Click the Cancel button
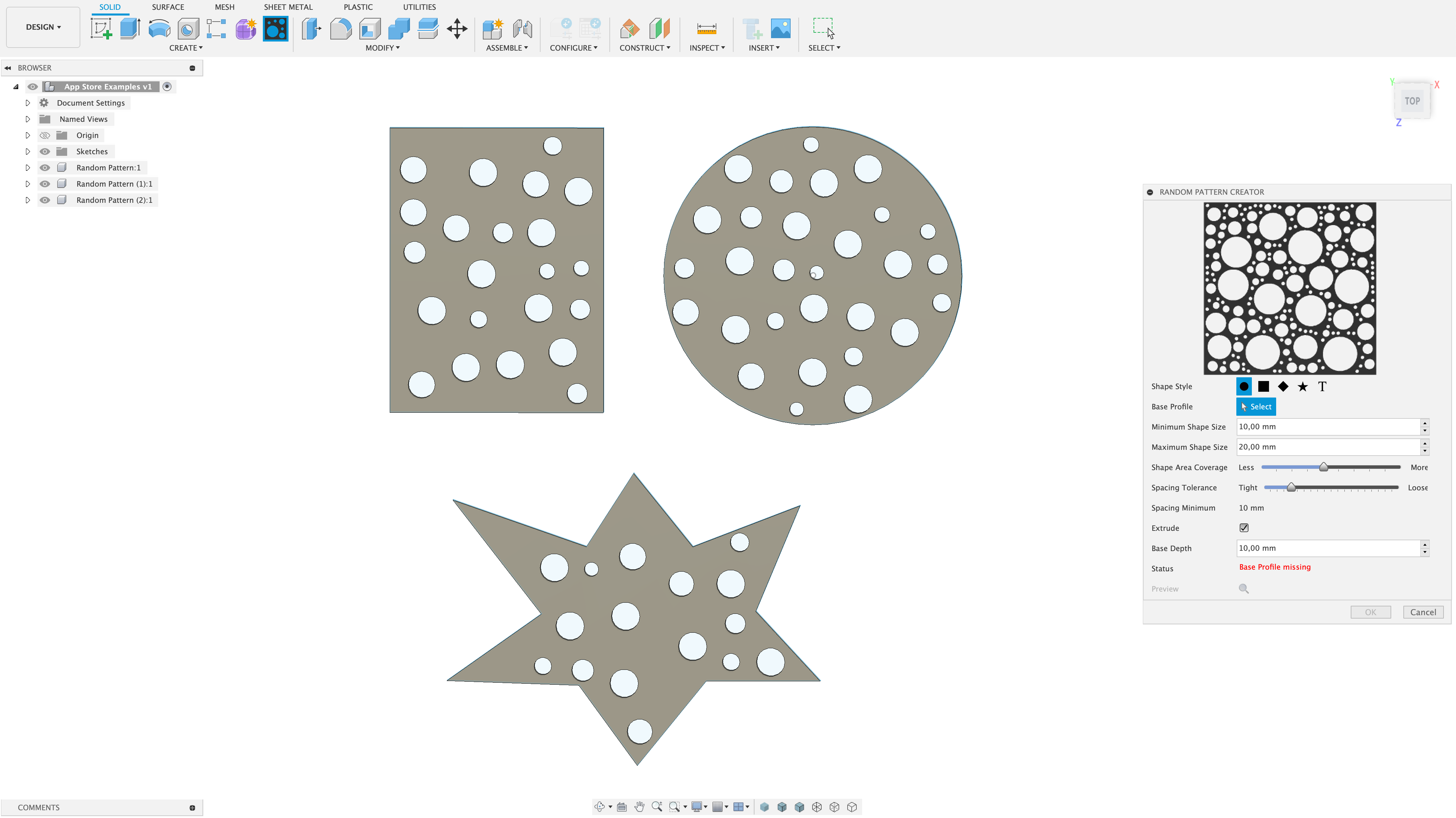Image resolution: width=1456 pixels, height=818 pixels. [x=1423, y=612]
